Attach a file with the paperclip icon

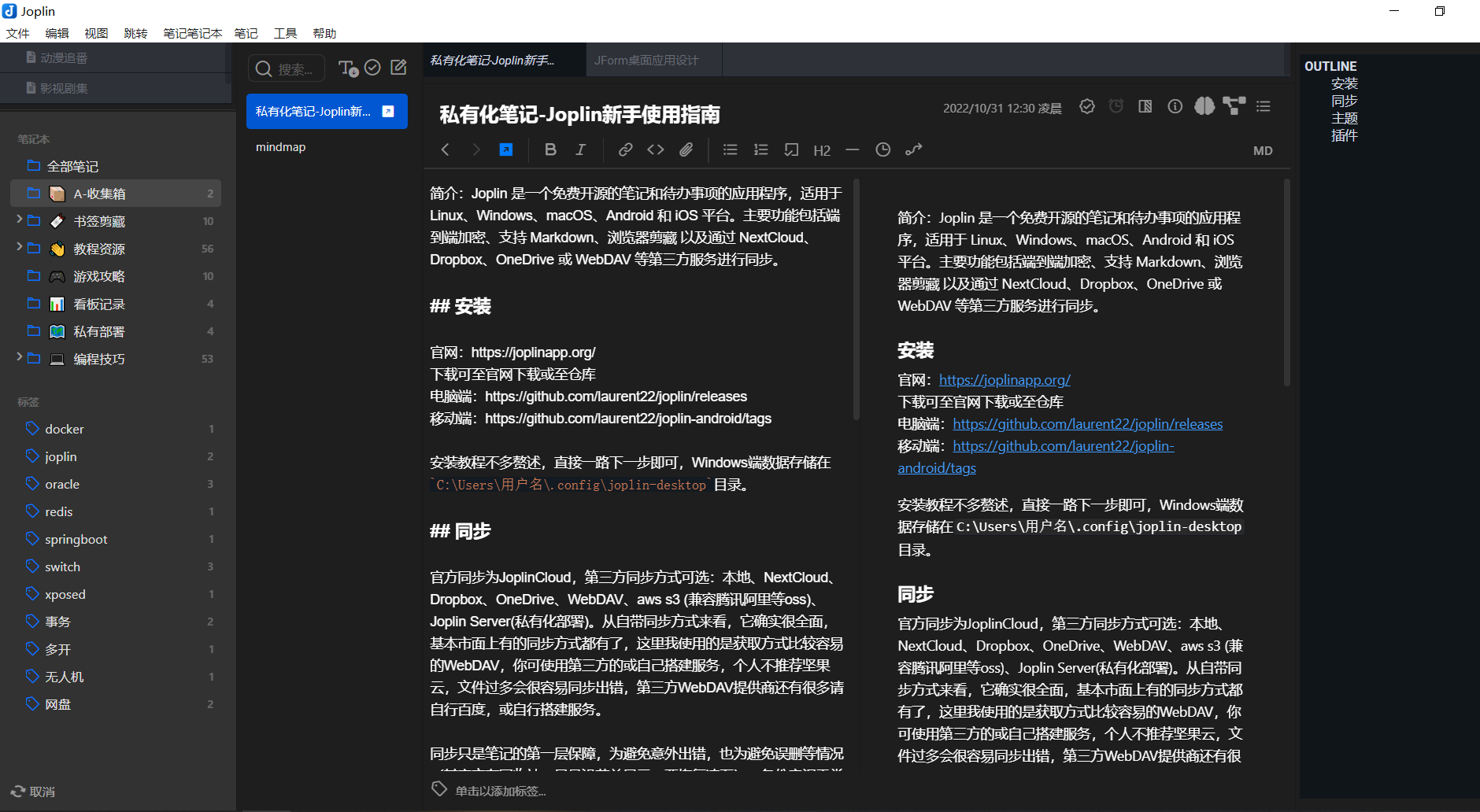click(686, 149)
